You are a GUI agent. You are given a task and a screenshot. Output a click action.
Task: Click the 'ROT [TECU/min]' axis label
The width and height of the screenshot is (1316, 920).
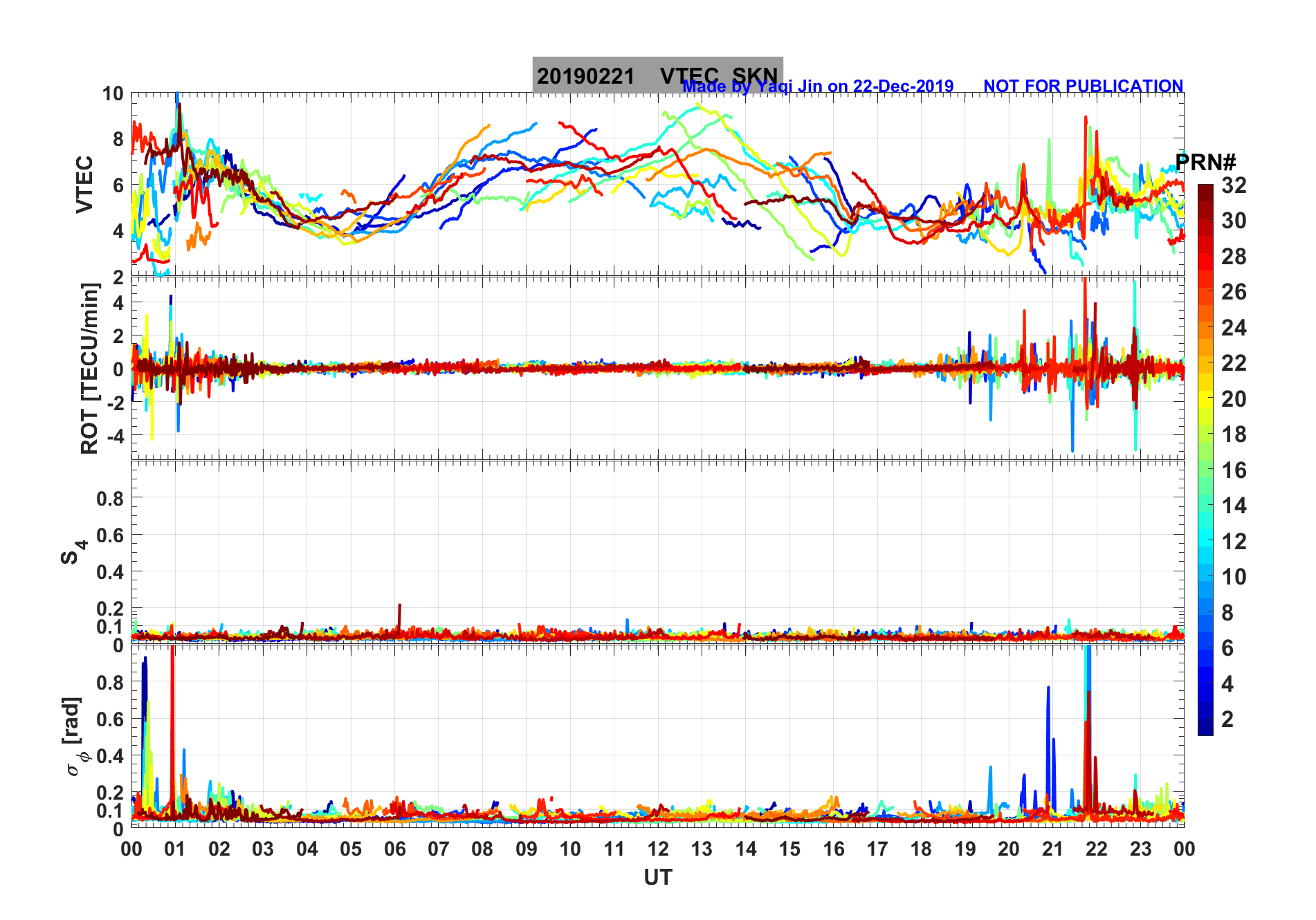tap(89, 369)
